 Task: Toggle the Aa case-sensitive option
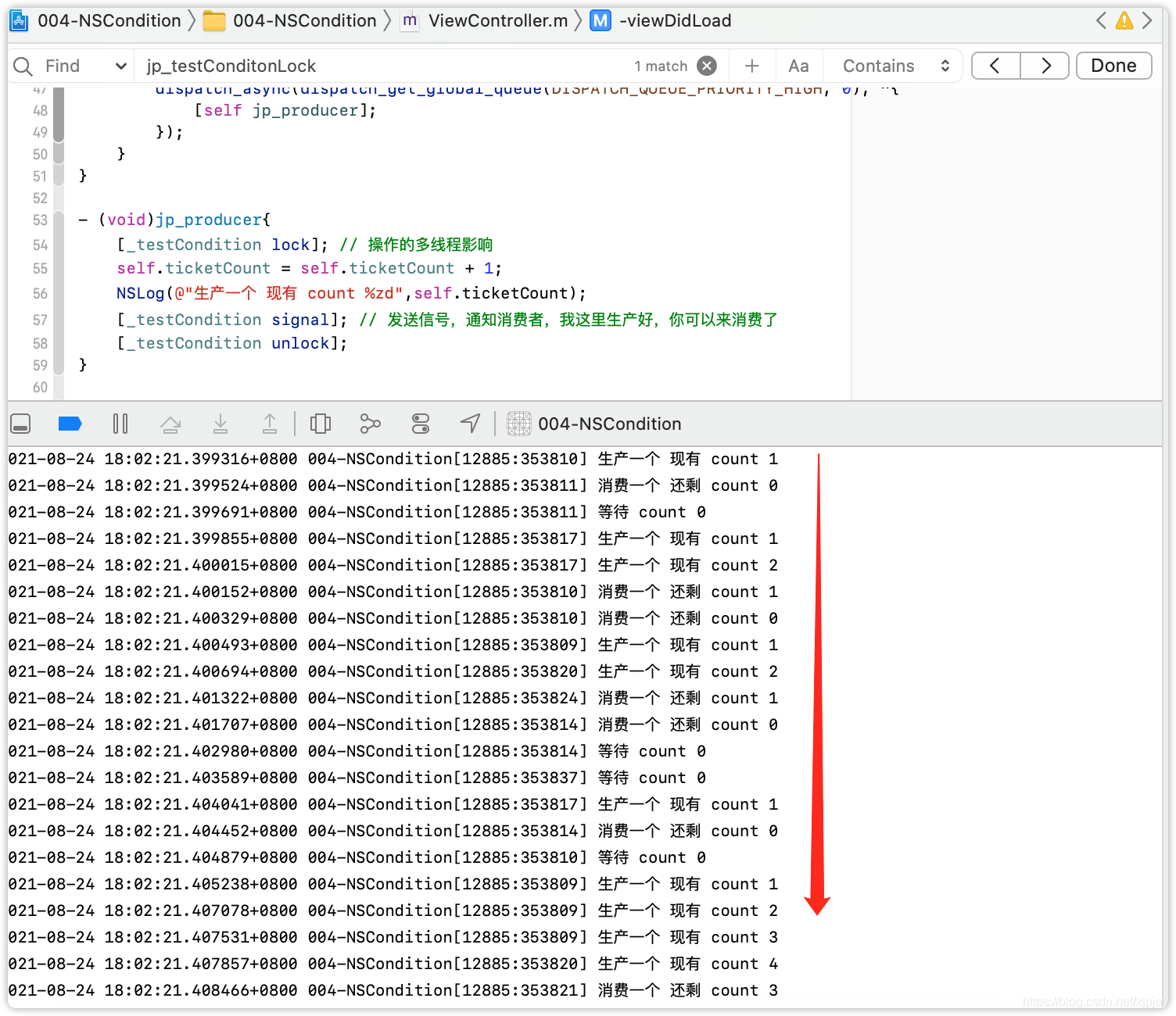[798, 66]
